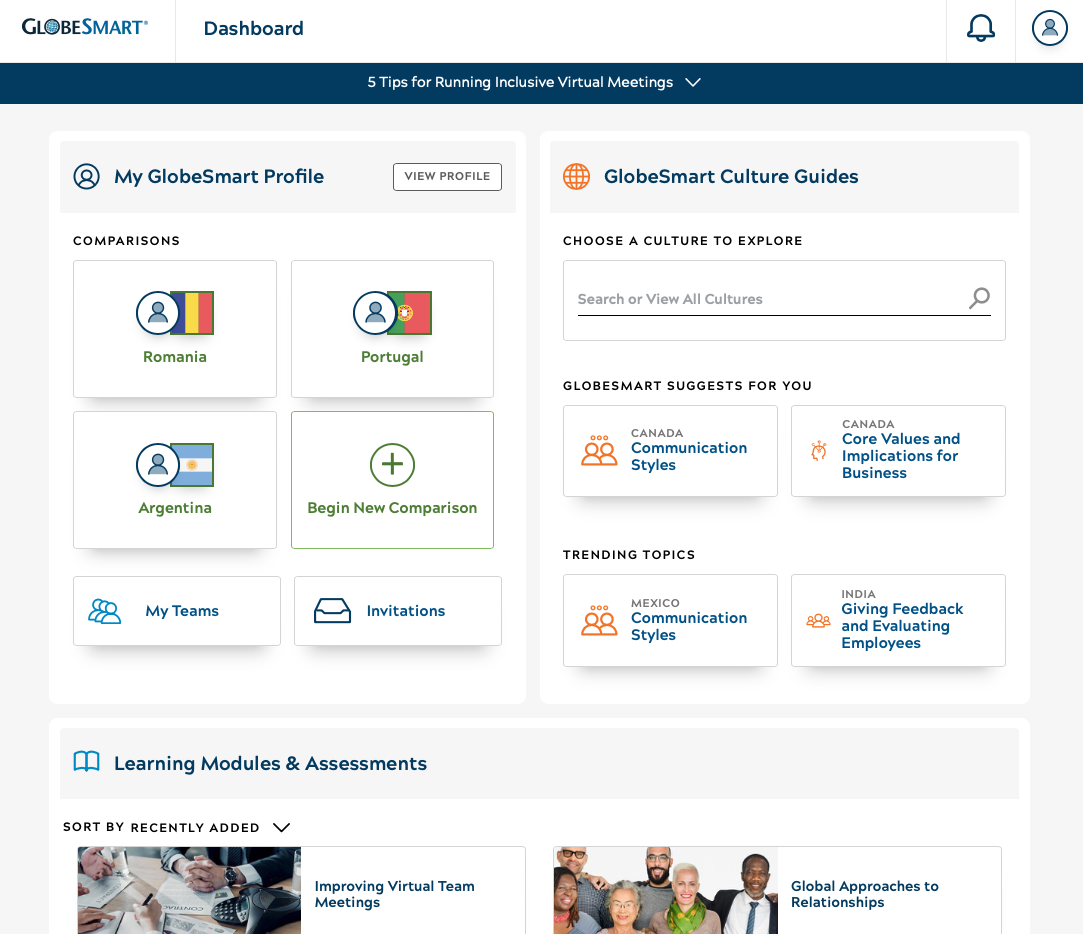This screenshot has width=1083, height=934.
Task: Click the Invitations inbox icon
Action: [x=332, y=611]
